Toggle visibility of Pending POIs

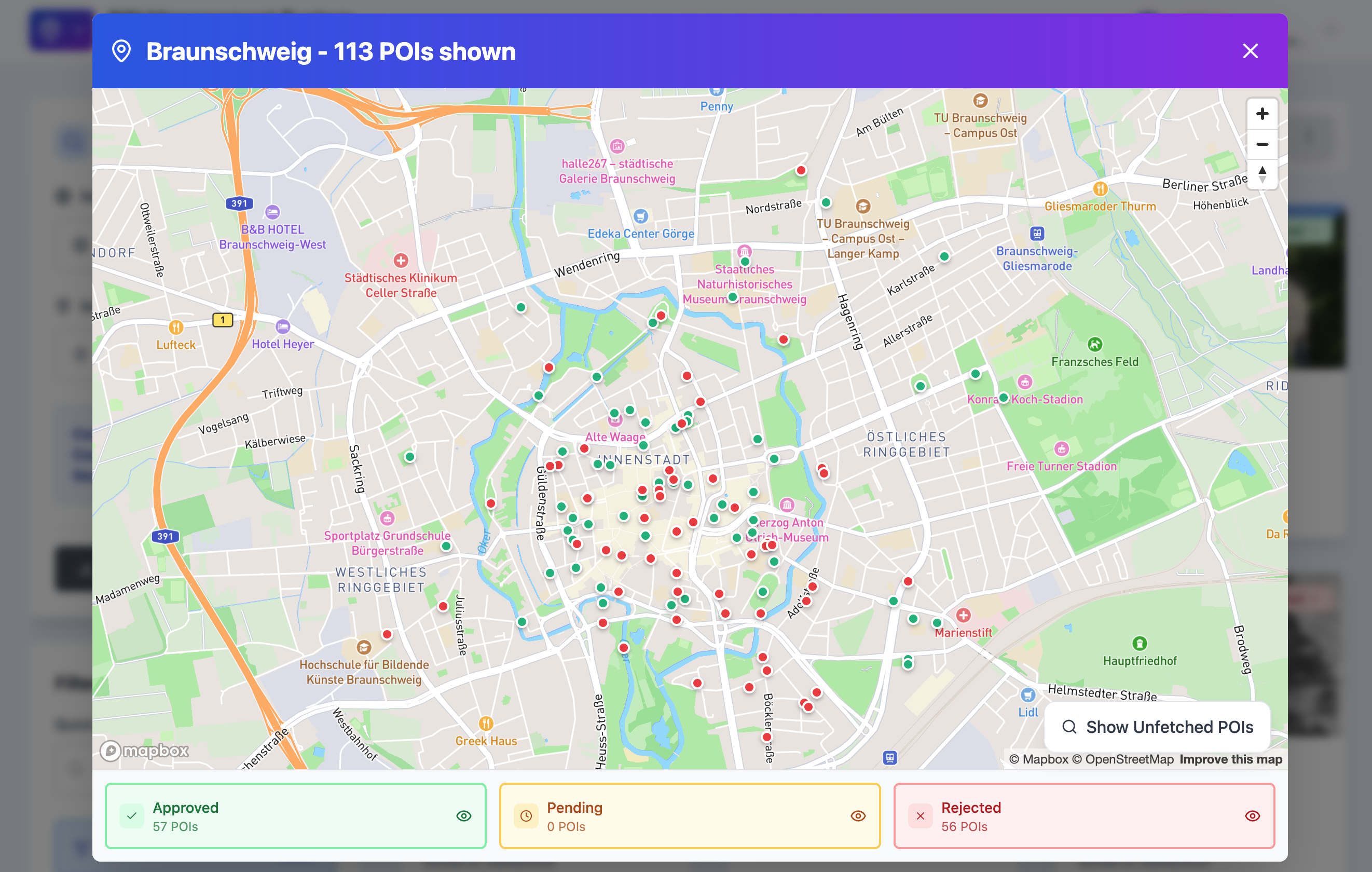click(858, 815)
